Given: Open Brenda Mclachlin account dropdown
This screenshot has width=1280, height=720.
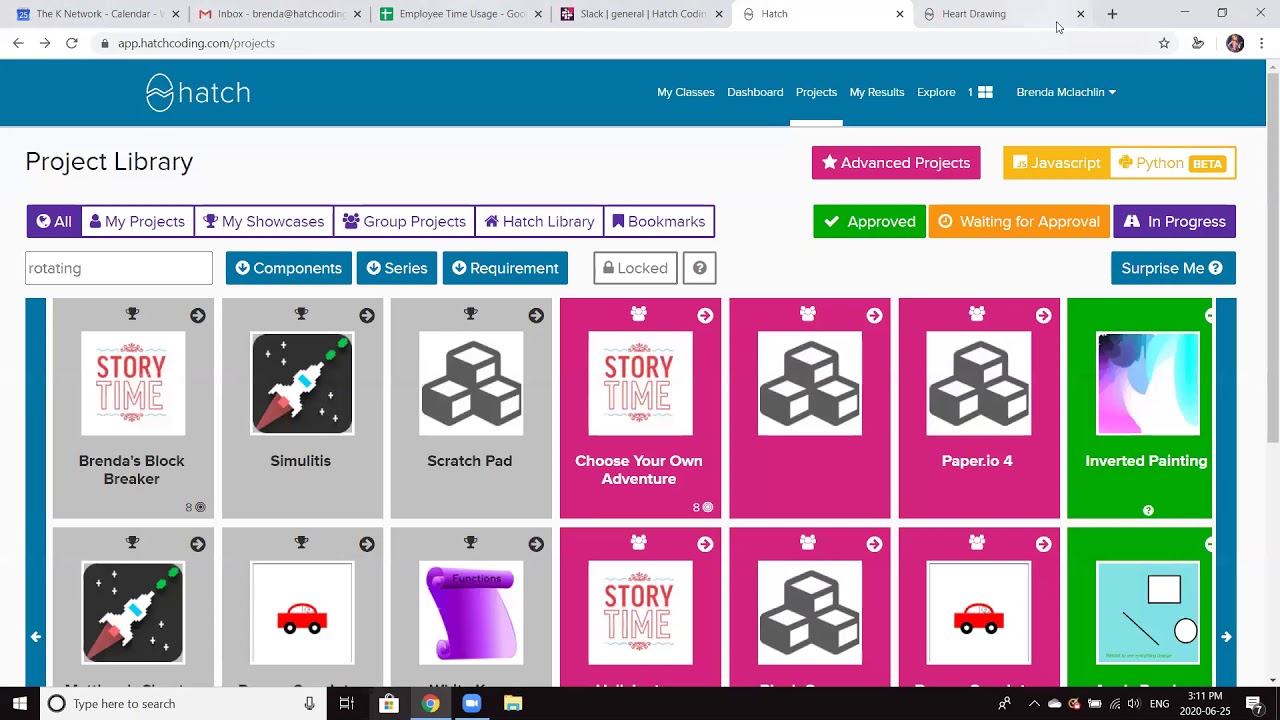Looking at the screenshot, I should click(x=1066, y=92).
